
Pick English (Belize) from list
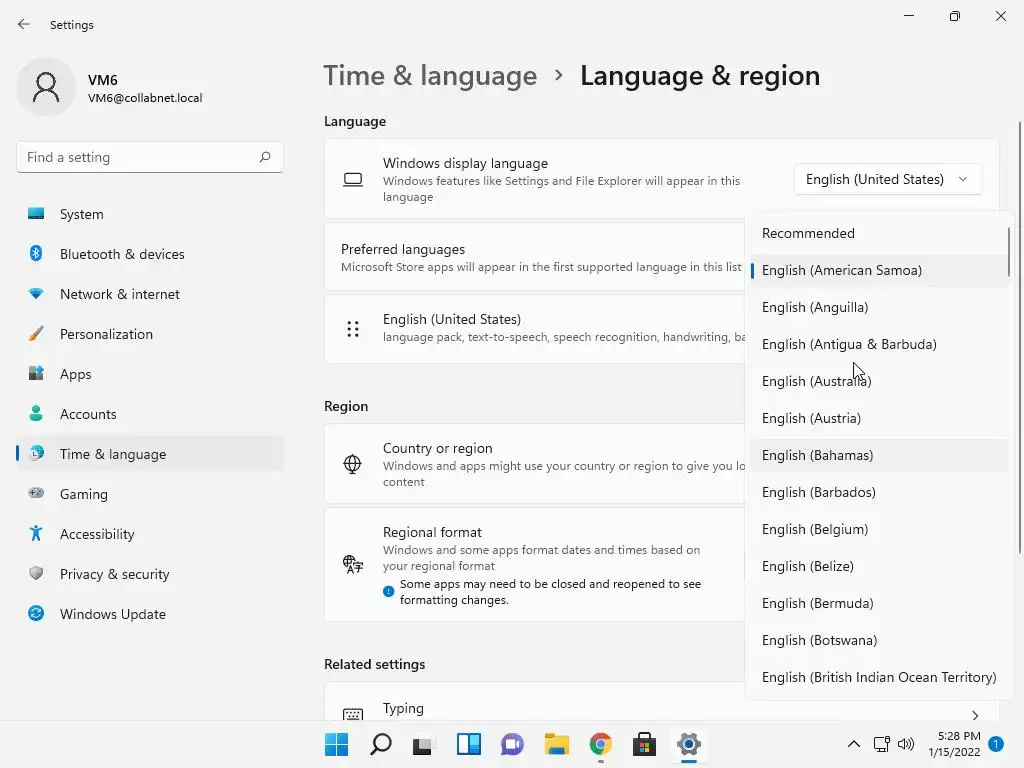click(x=879, y=566)
